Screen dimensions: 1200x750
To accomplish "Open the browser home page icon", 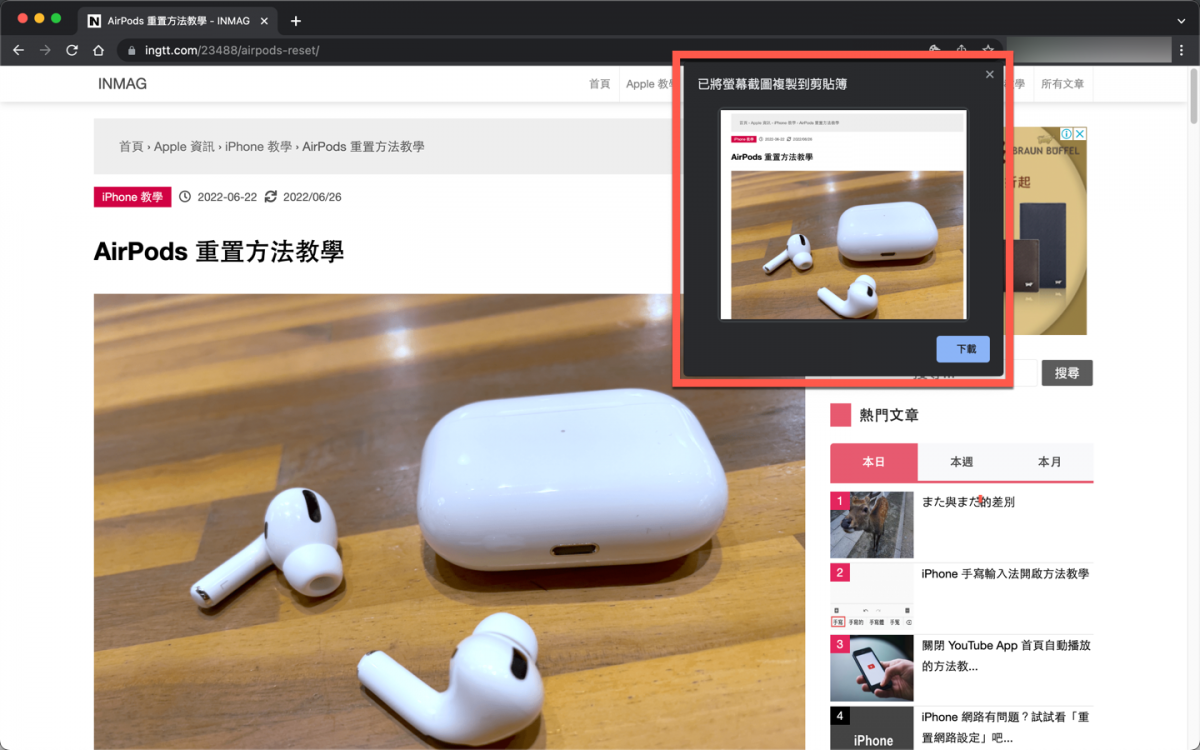I will [x=98, y=50].
